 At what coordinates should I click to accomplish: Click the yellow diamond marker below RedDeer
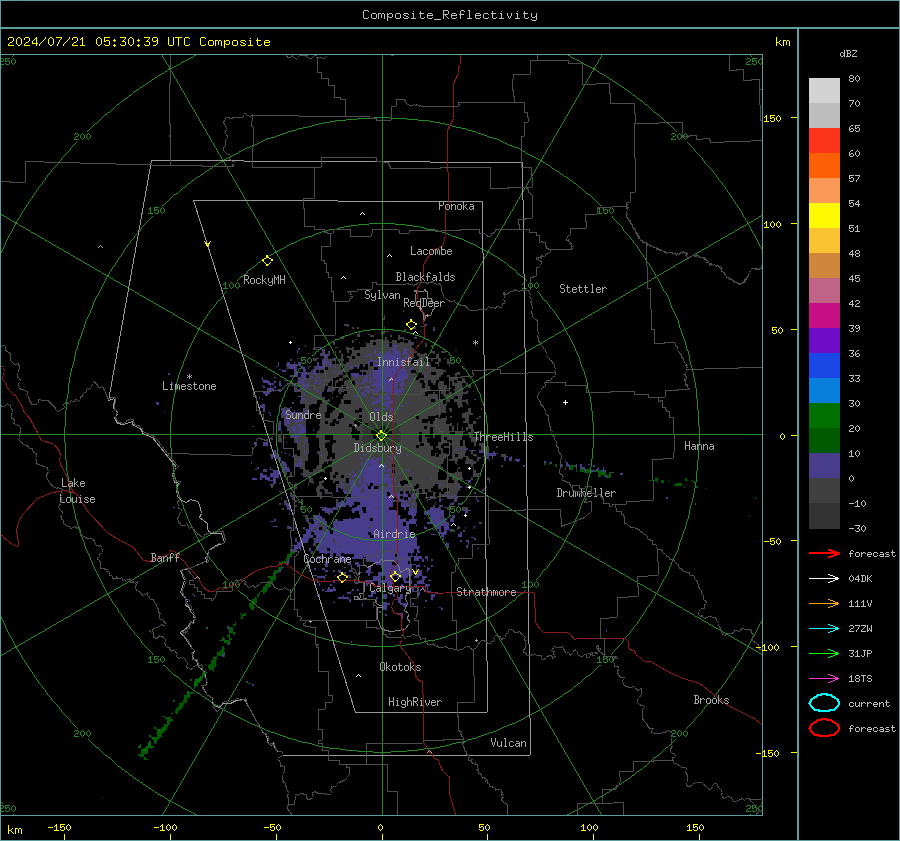point(411,325)
